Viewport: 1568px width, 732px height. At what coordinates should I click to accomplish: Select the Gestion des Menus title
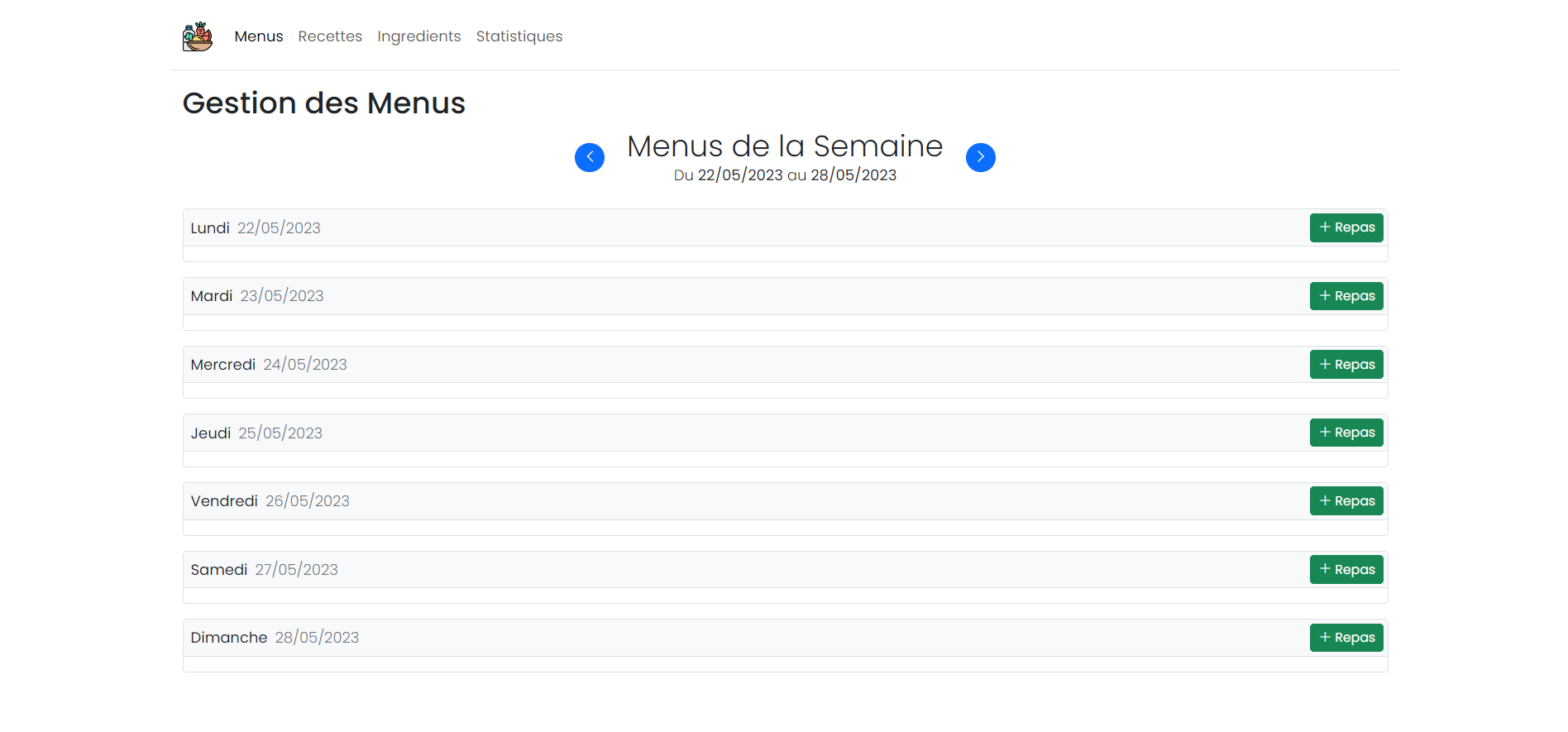323,103
